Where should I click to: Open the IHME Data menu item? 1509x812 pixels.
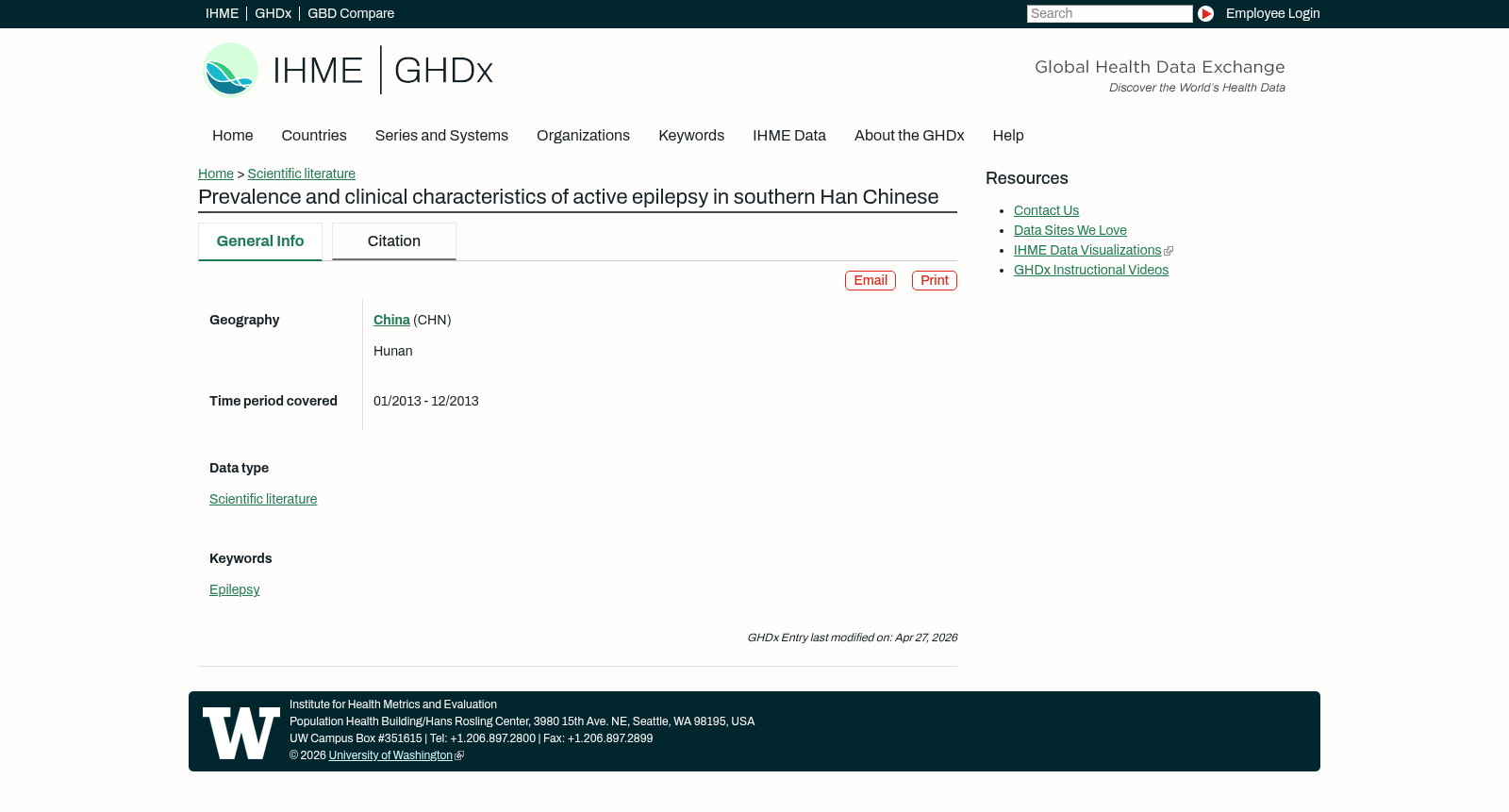coord(789,136)
